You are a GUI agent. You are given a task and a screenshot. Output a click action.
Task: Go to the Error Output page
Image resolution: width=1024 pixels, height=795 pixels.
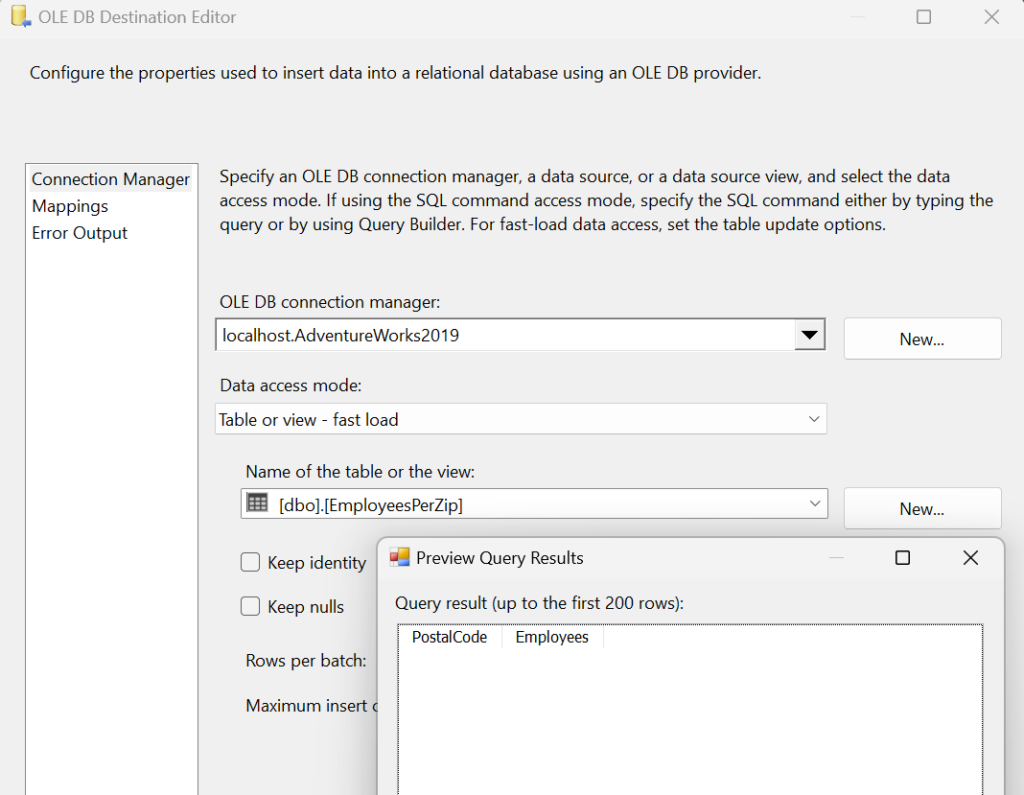coord(80,233)
